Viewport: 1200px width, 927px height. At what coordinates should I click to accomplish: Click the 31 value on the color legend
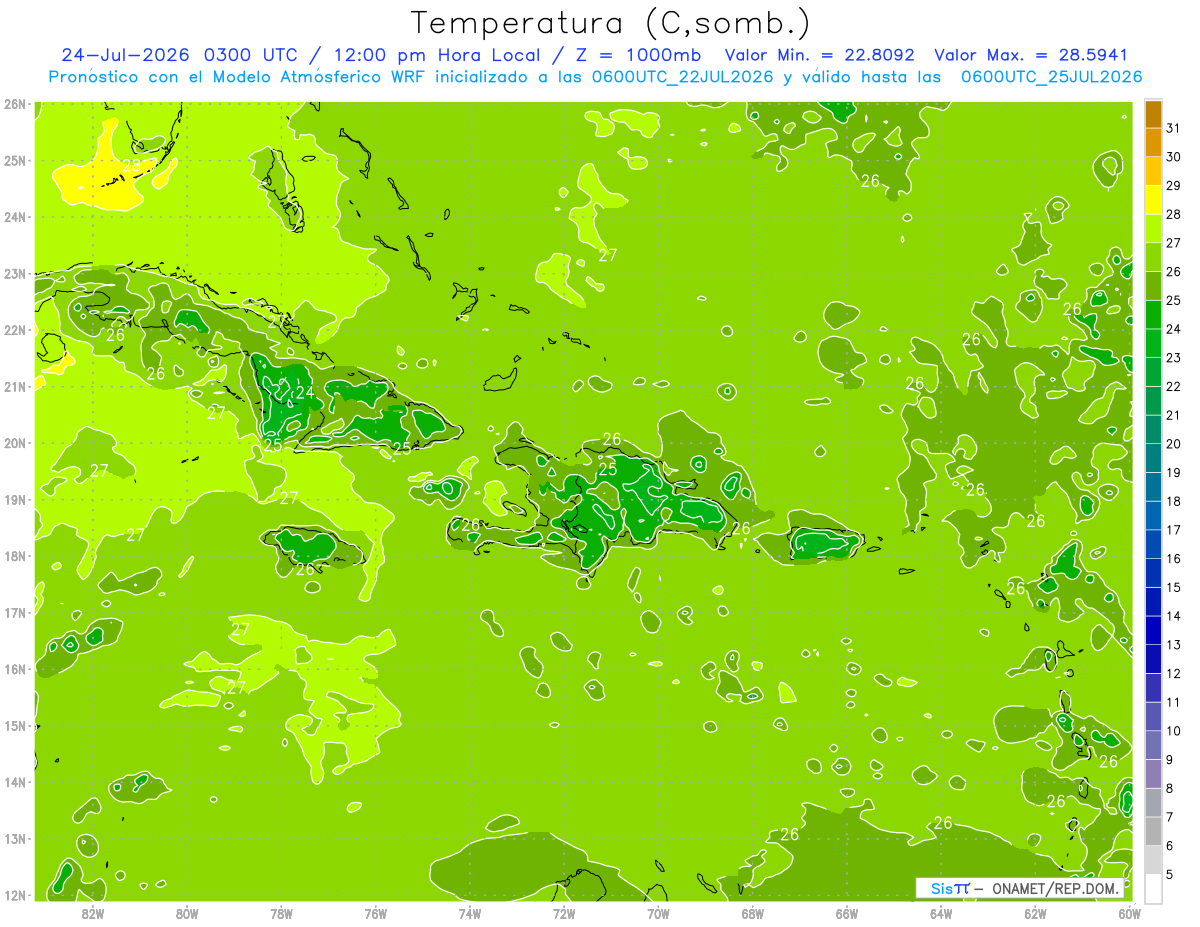[x=1174, y=128]
